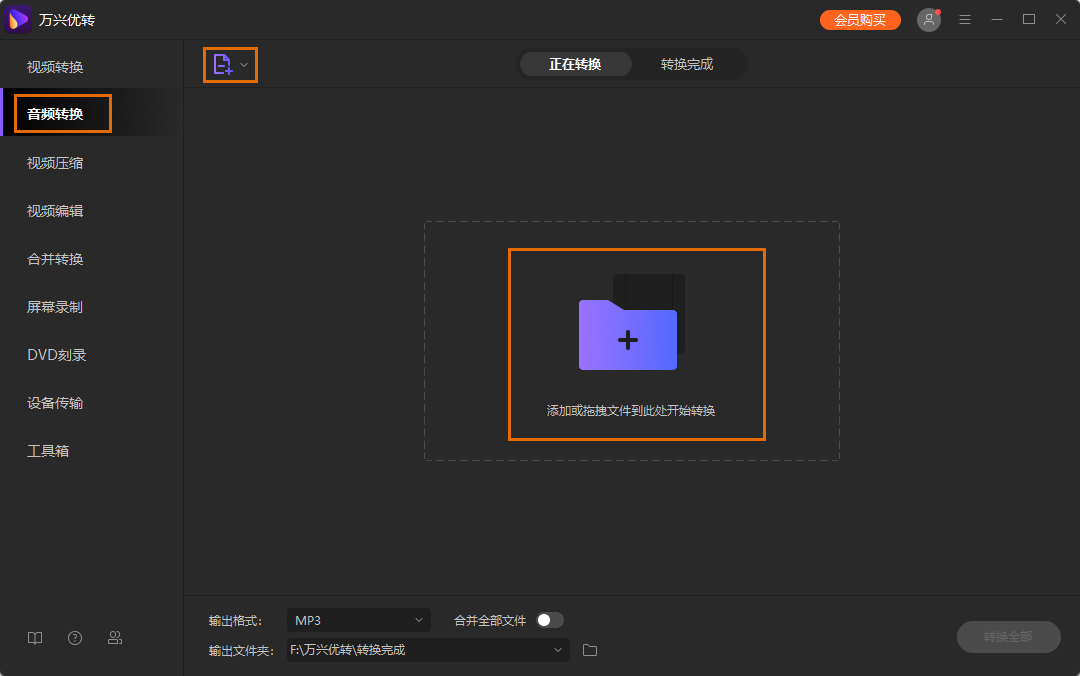Open the add-file dropdown arrow in toolbar

241,64
